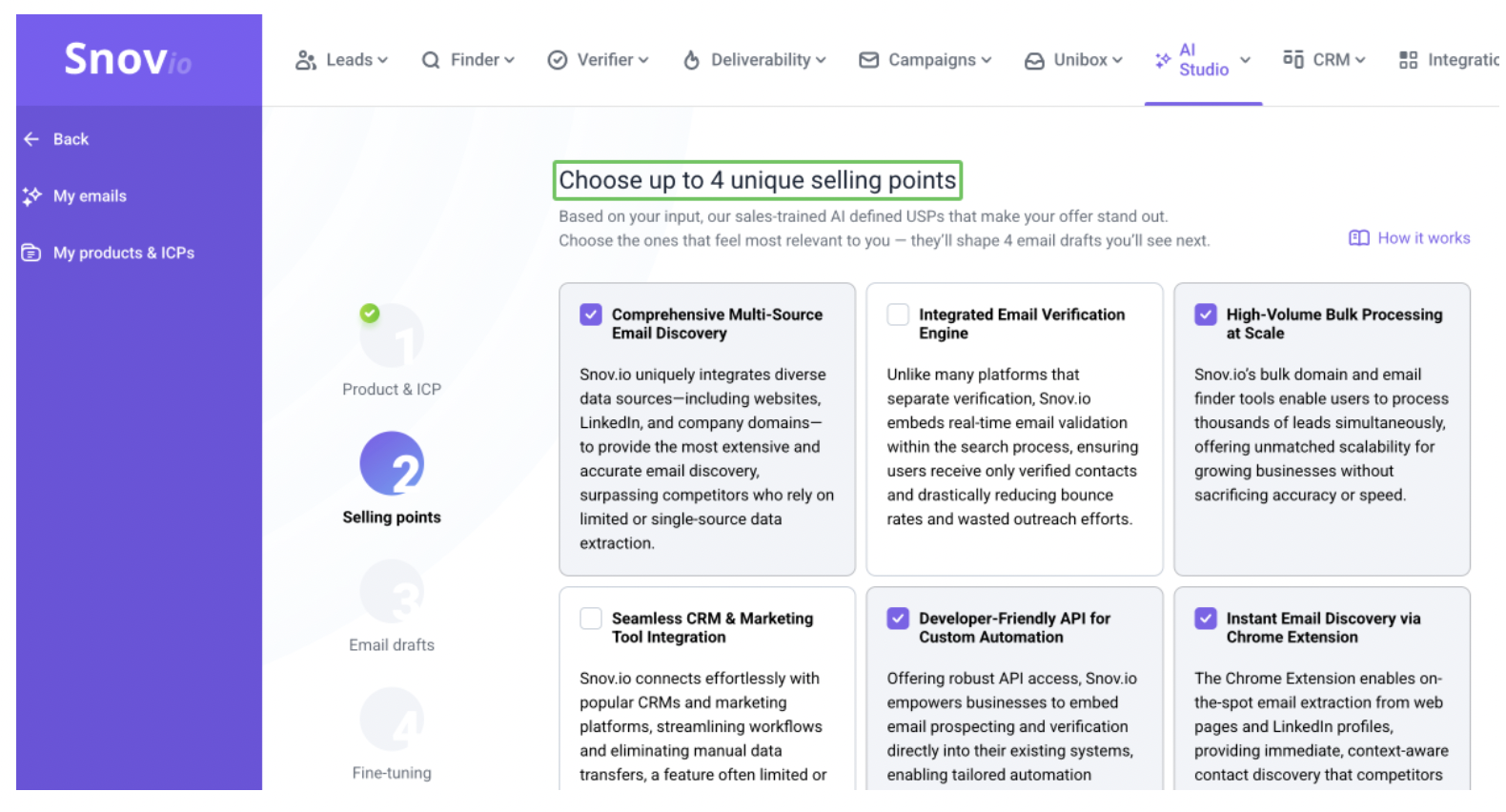Click the 'Based on your input' description line
This screenshot has height=812, width=1506.
(x=864, y=216)
